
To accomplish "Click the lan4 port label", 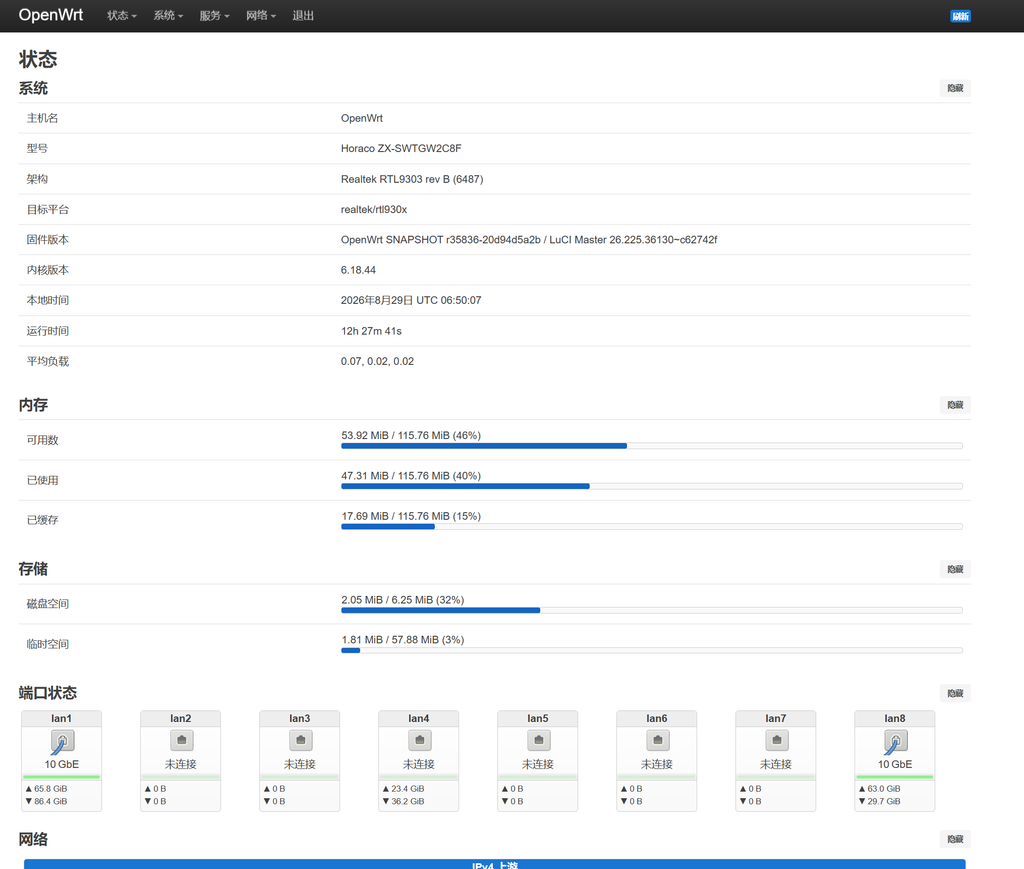I will [x=419, y=718].
